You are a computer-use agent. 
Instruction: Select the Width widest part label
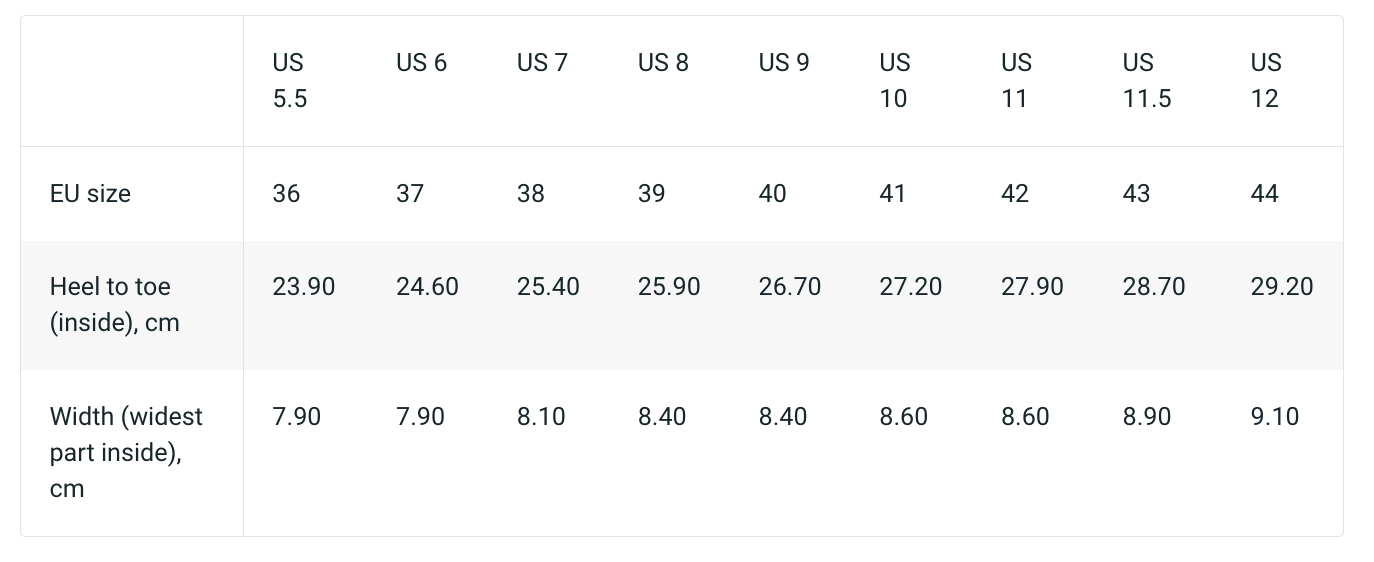coord(125,452)
